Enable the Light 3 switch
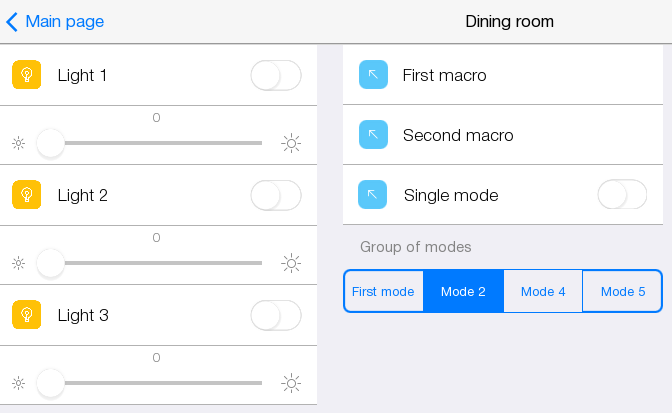 point(275,315)
